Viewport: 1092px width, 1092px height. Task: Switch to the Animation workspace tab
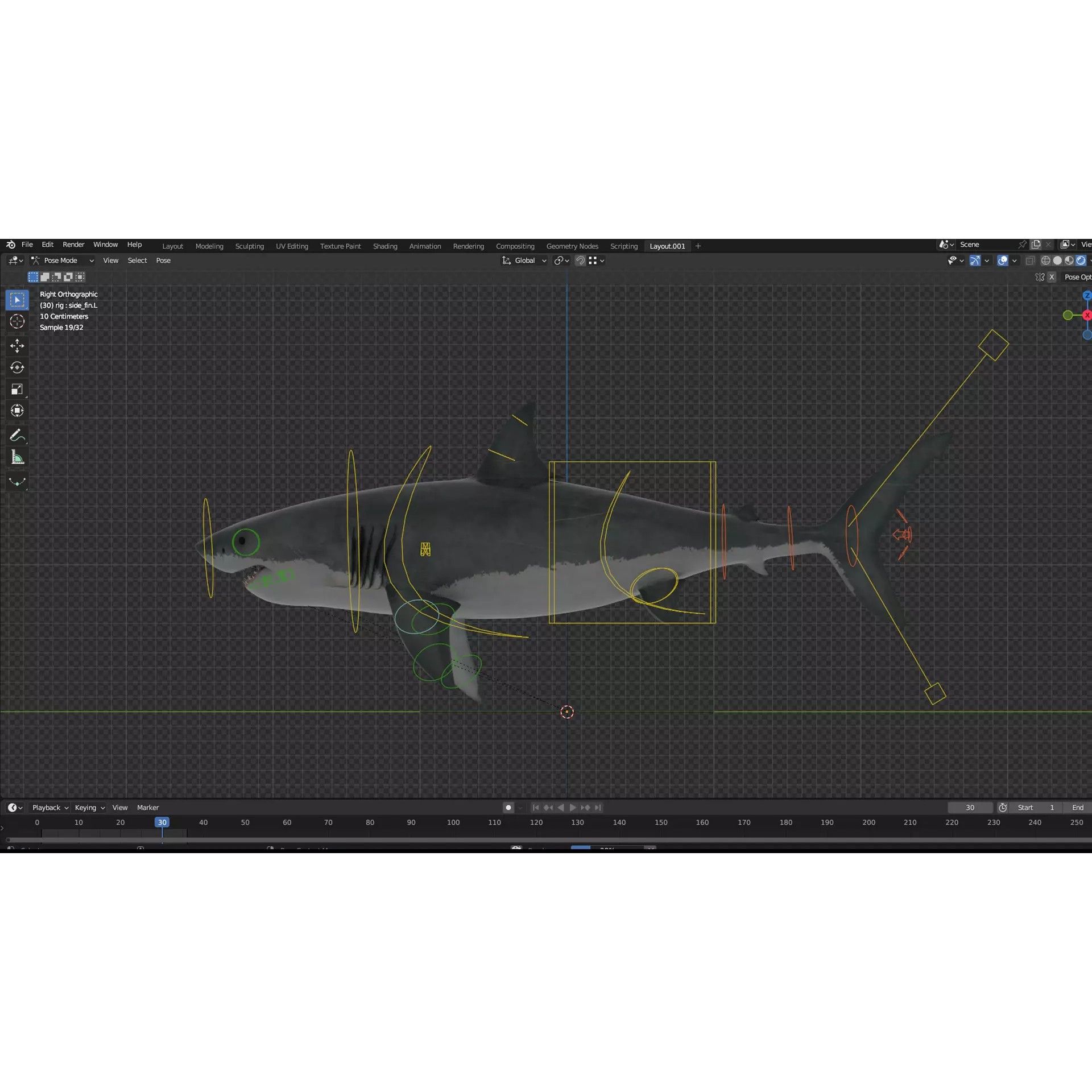pyautogui.click(x=425, y=246)
